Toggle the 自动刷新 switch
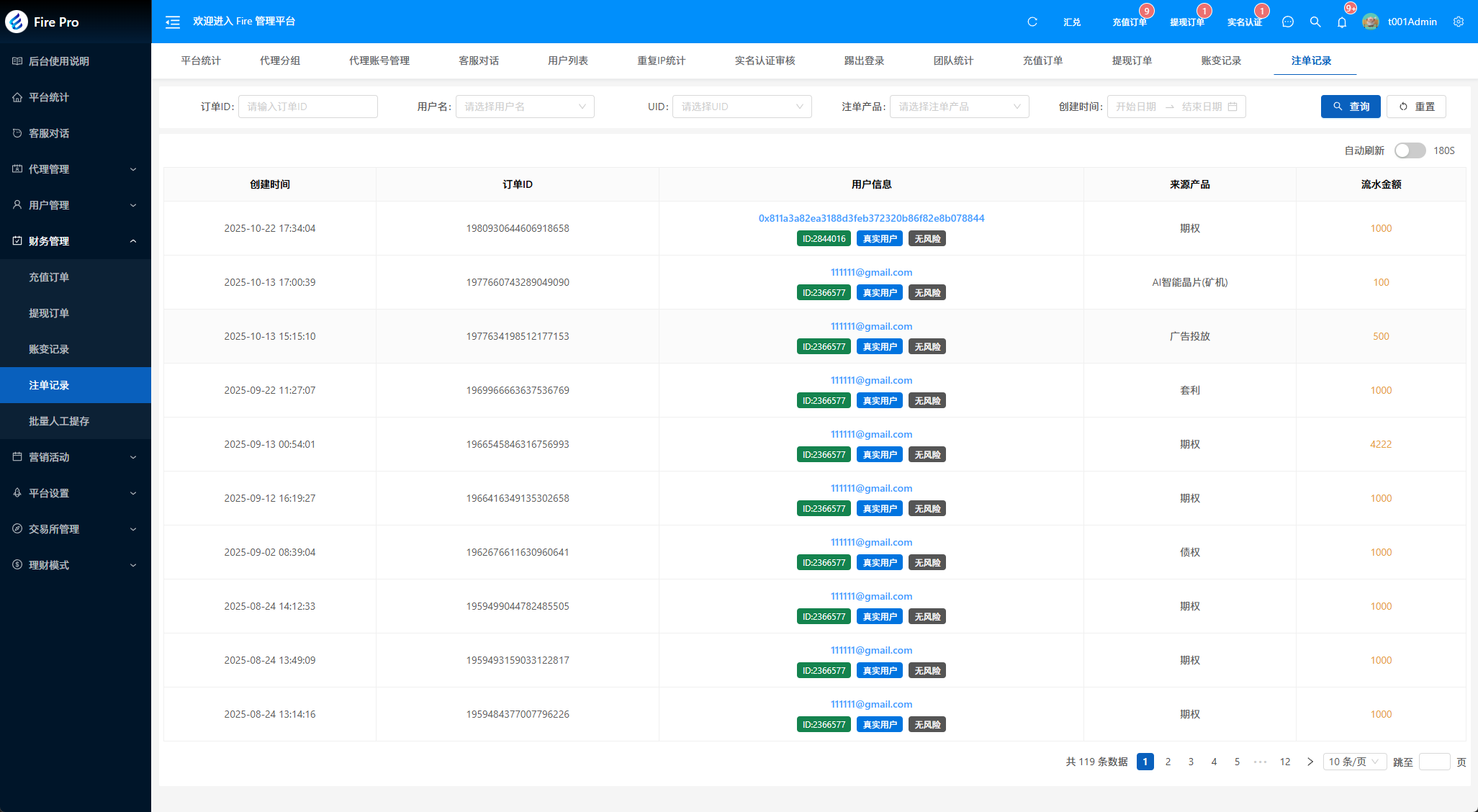 [1409, 150]
